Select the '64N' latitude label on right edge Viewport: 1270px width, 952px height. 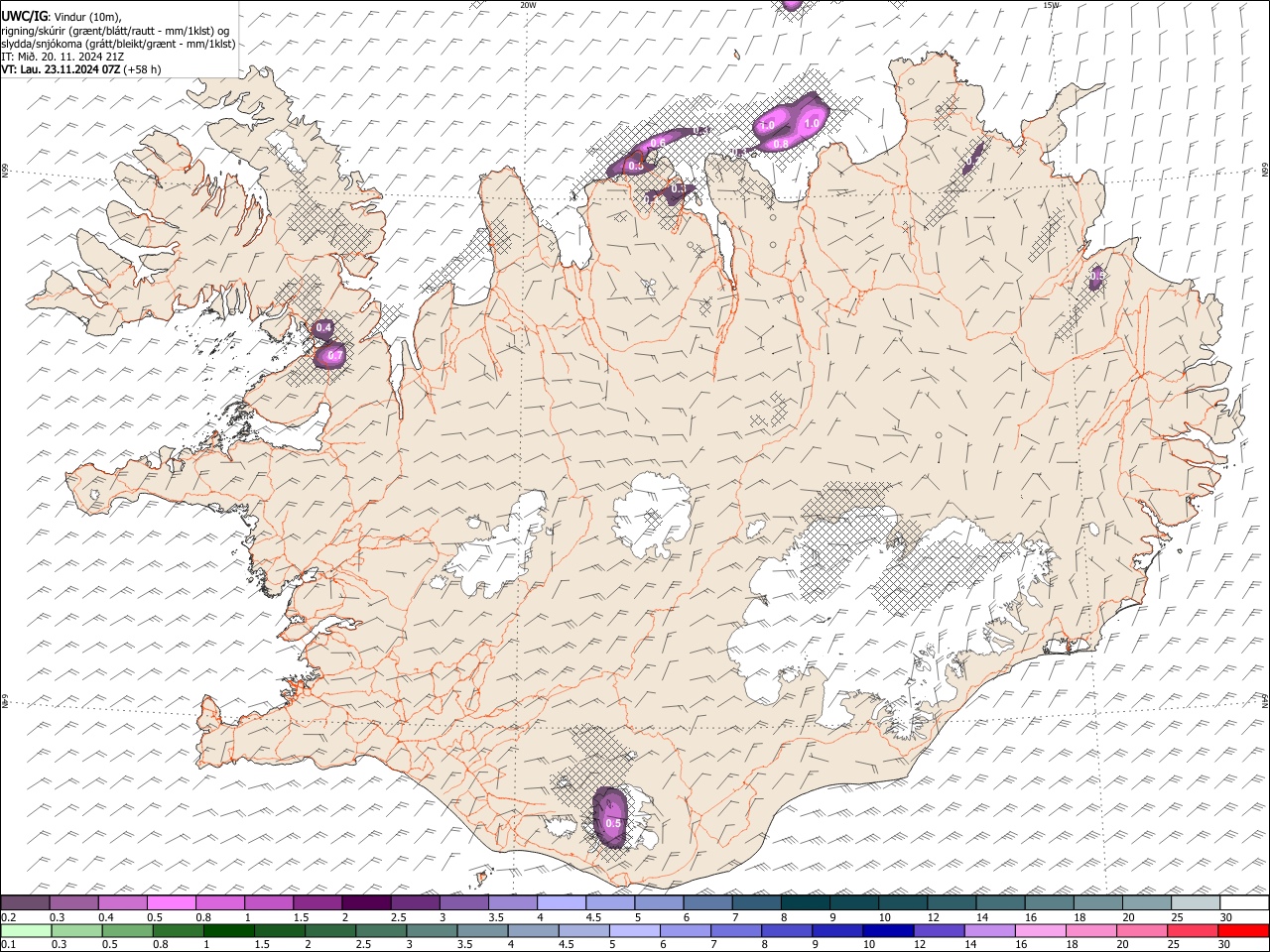click(x=1265, y=700)
